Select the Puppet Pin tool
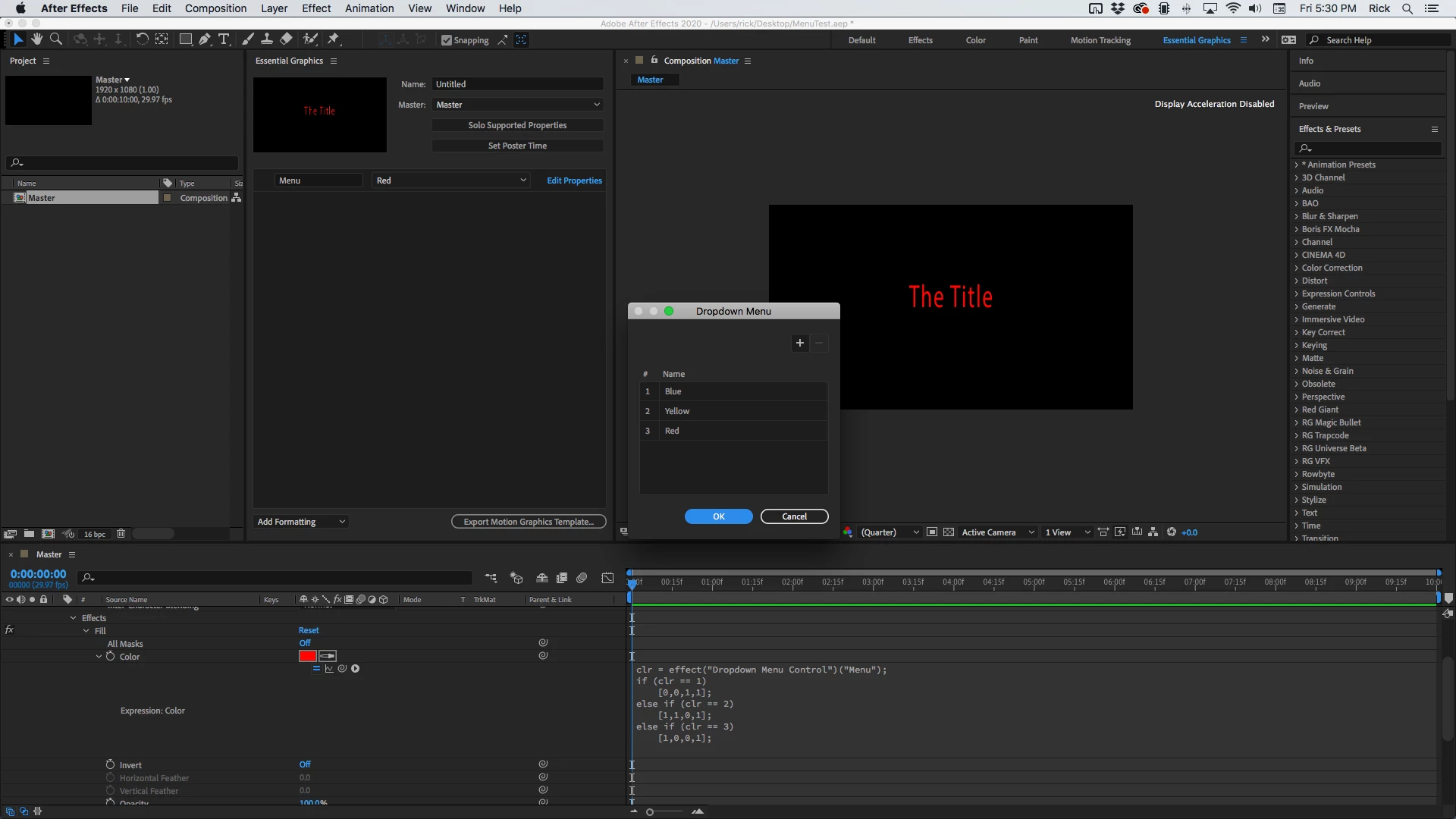1456x819 pixels. tap(334, 39)
